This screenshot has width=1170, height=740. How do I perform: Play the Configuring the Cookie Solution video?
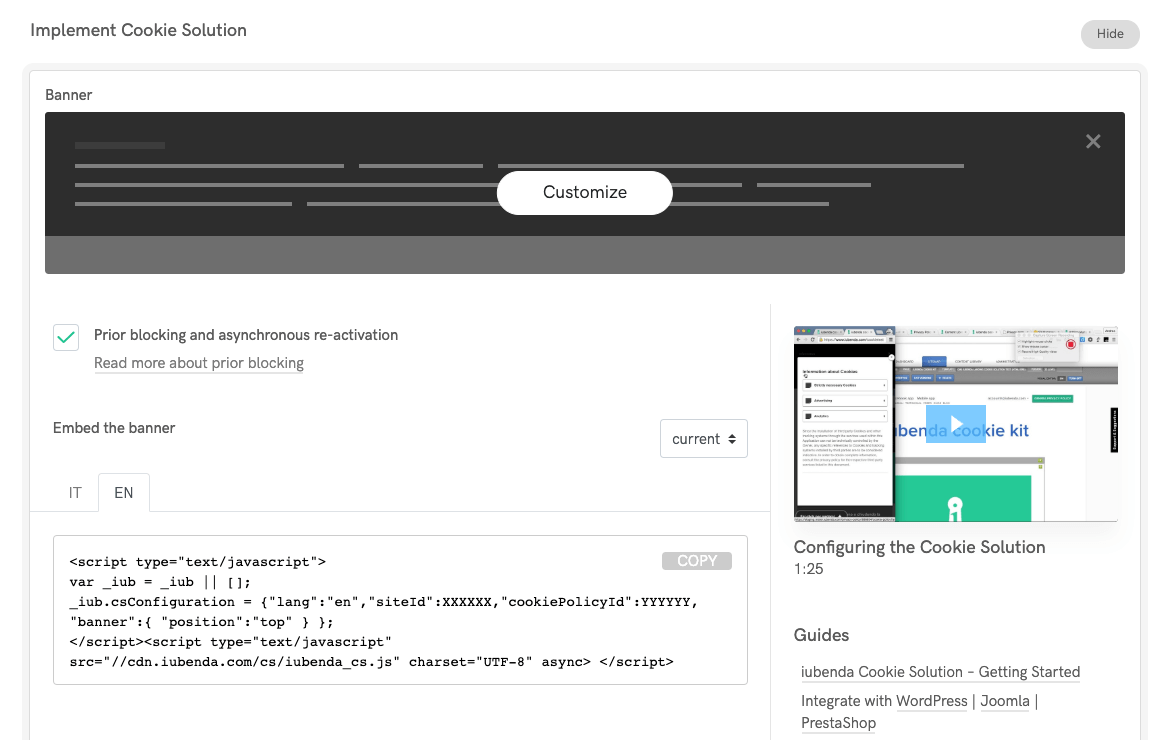956,423
